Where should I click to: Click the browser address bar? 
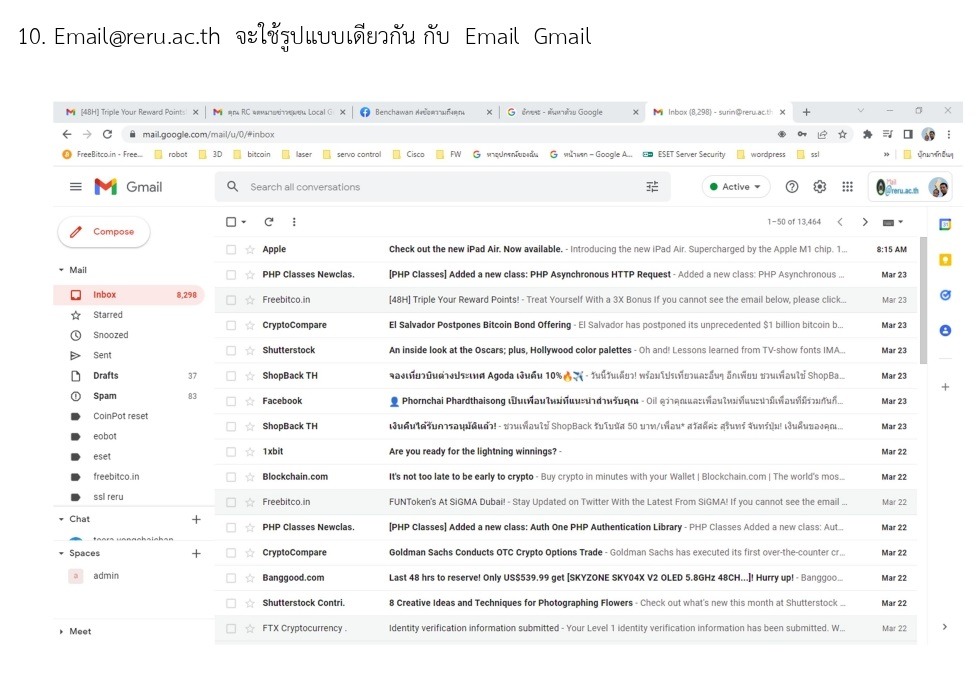coord(449,134)
